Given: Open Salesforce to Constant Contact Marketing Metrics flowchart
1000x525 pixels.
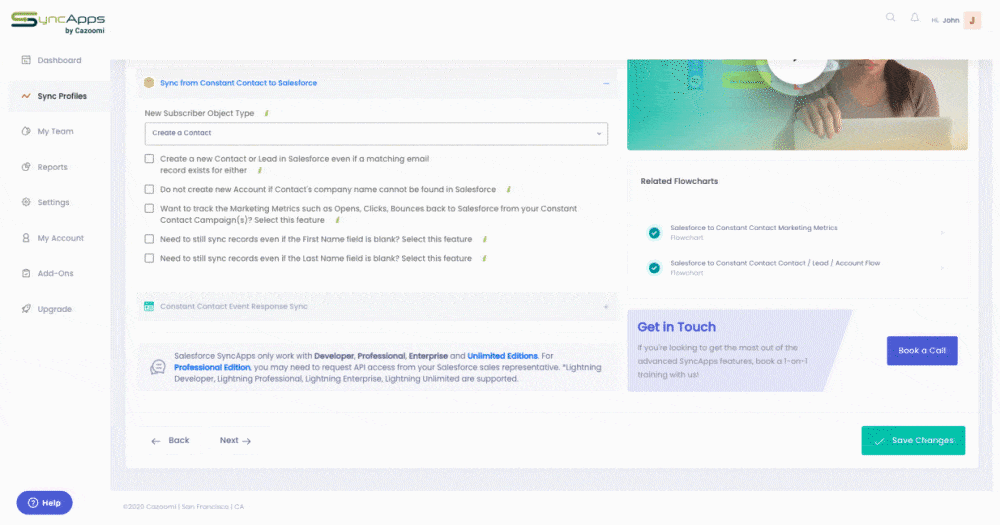Looking at the screenshot, I should [754, 228].
